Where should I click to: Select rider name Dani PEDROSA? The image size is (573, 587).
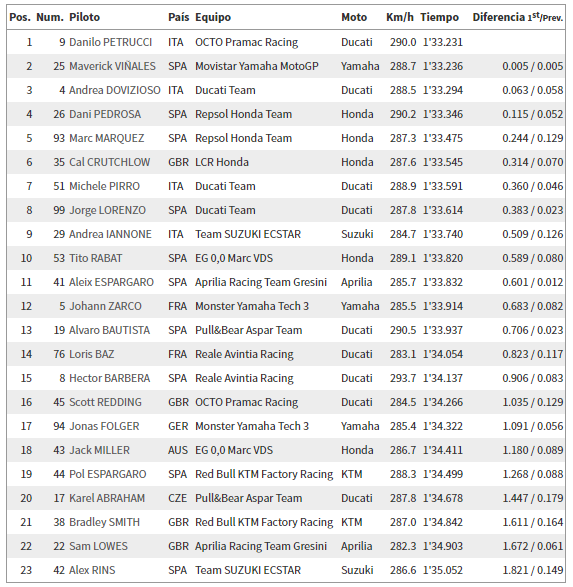point(105,114)
